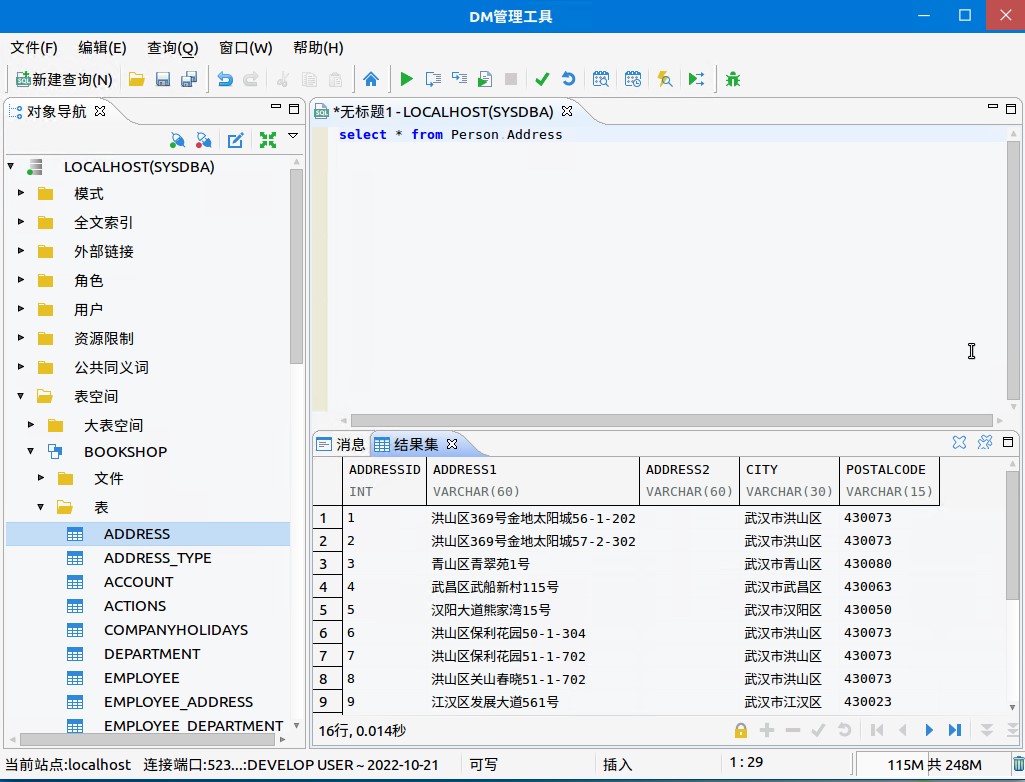1025x782 pixels.
Task: Save the query with the floppy disk icon
Action: (163, 80)
